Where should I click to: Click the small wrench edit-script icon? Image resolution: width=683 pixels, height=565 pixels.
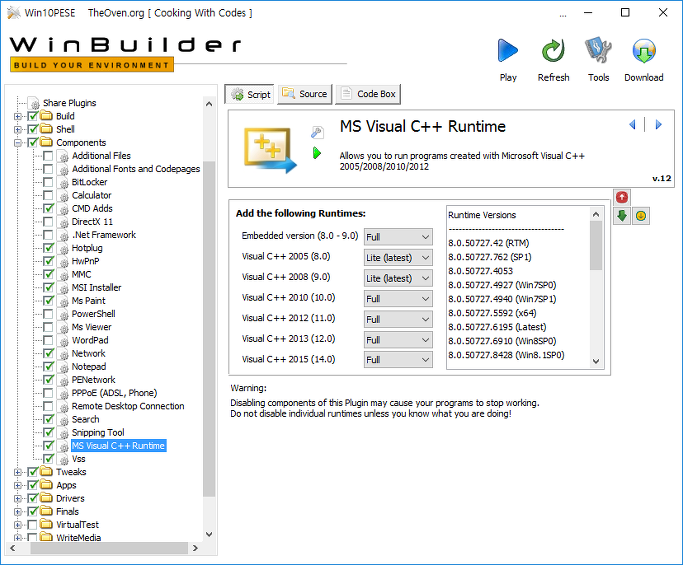[317, 132]
